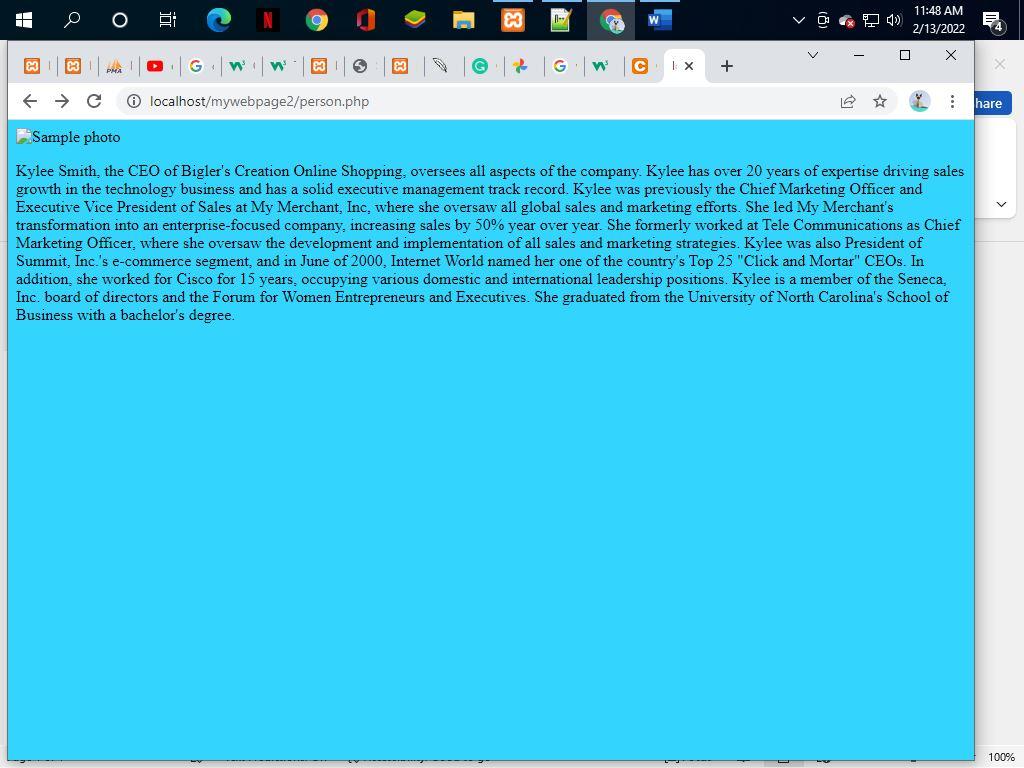The width and height of the screenshot is (1024, 768).
Task: Adjust the Word zoom level control at 100%
Action: 1000,757
